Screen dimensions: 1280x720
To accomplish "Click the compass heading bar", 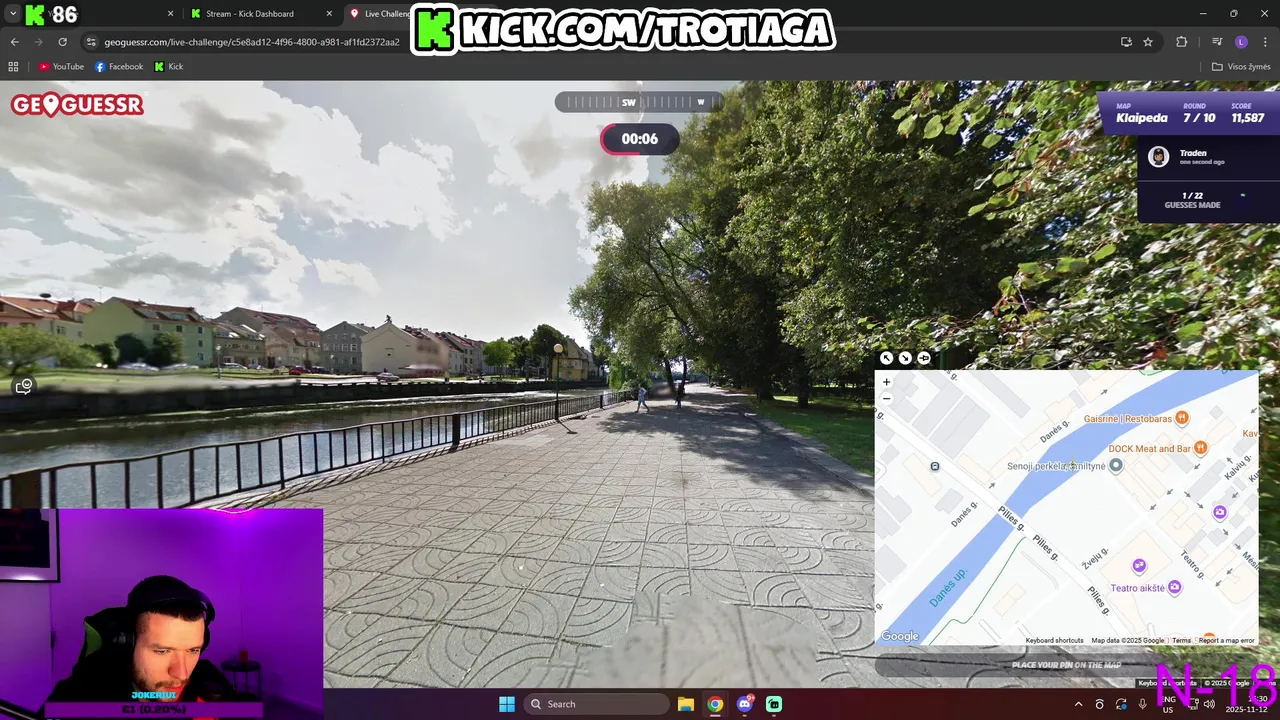I will 639,102.
